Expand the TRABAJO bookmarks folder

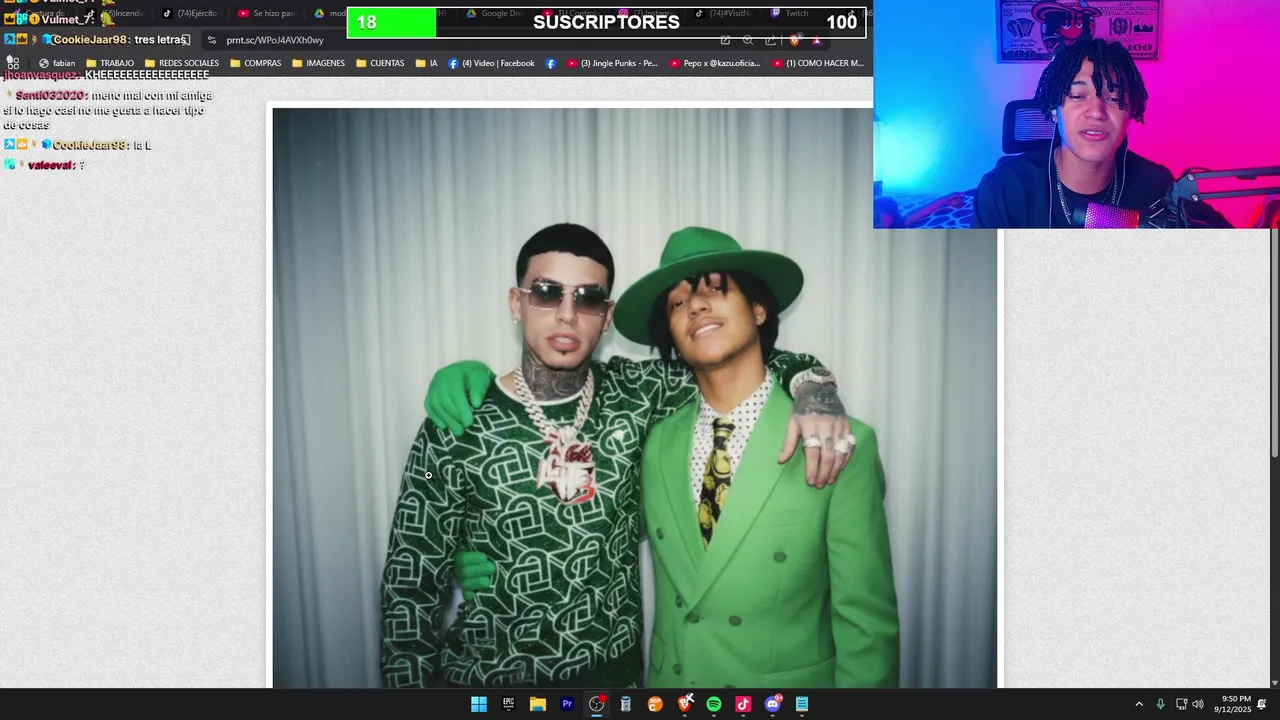[x=110, y=63]
